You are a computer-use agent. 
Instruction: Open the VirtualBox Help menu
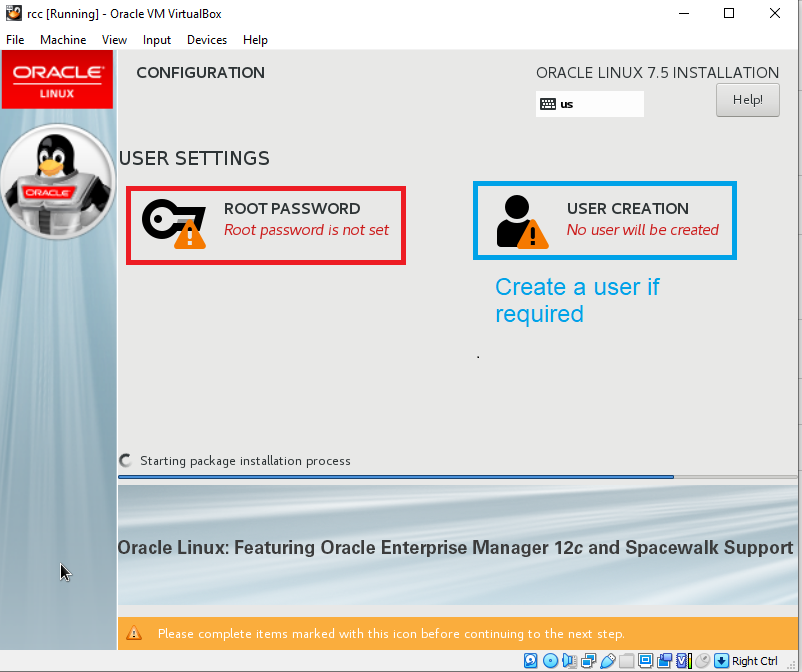tap(255, 40)
